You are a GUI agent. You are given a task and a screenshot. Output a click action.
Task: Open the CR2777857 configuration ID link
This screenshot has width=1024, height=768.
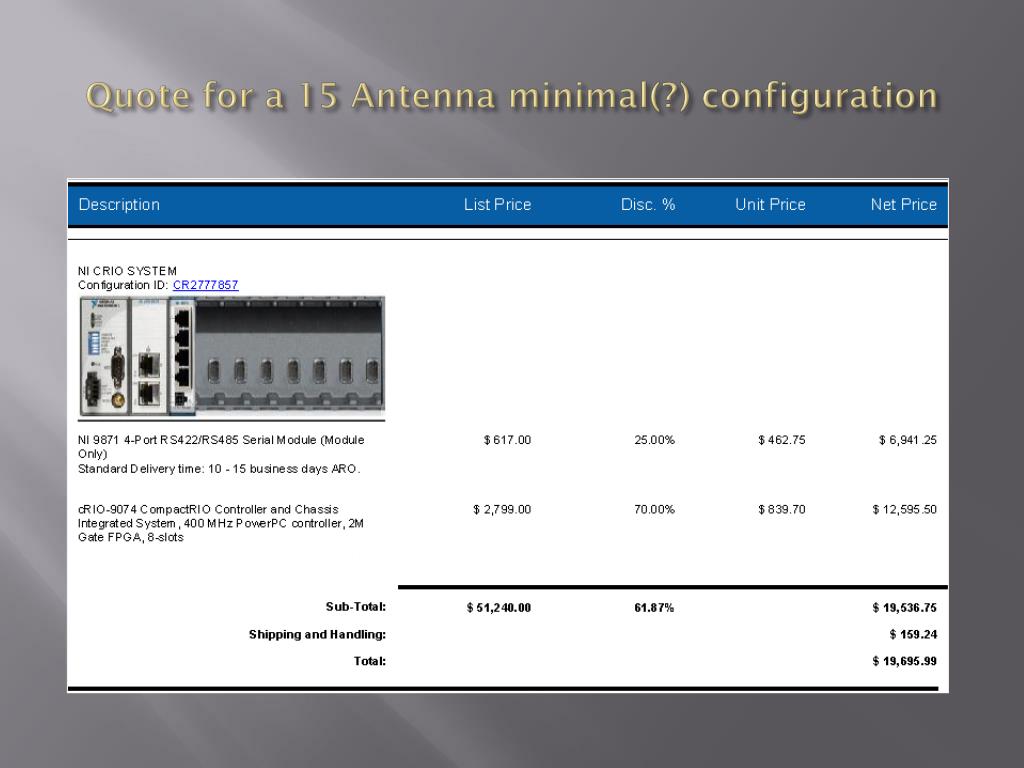pos(206,285)
